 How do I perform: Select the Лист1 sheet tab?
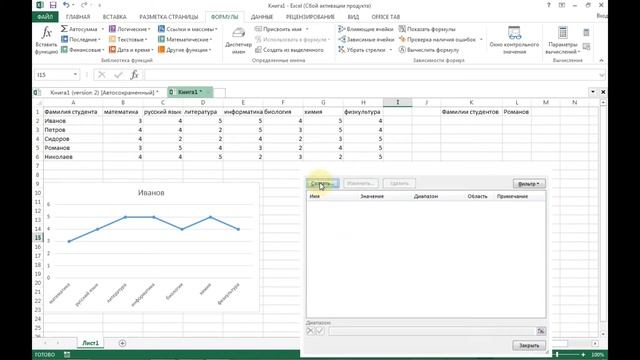pos(90,343)
